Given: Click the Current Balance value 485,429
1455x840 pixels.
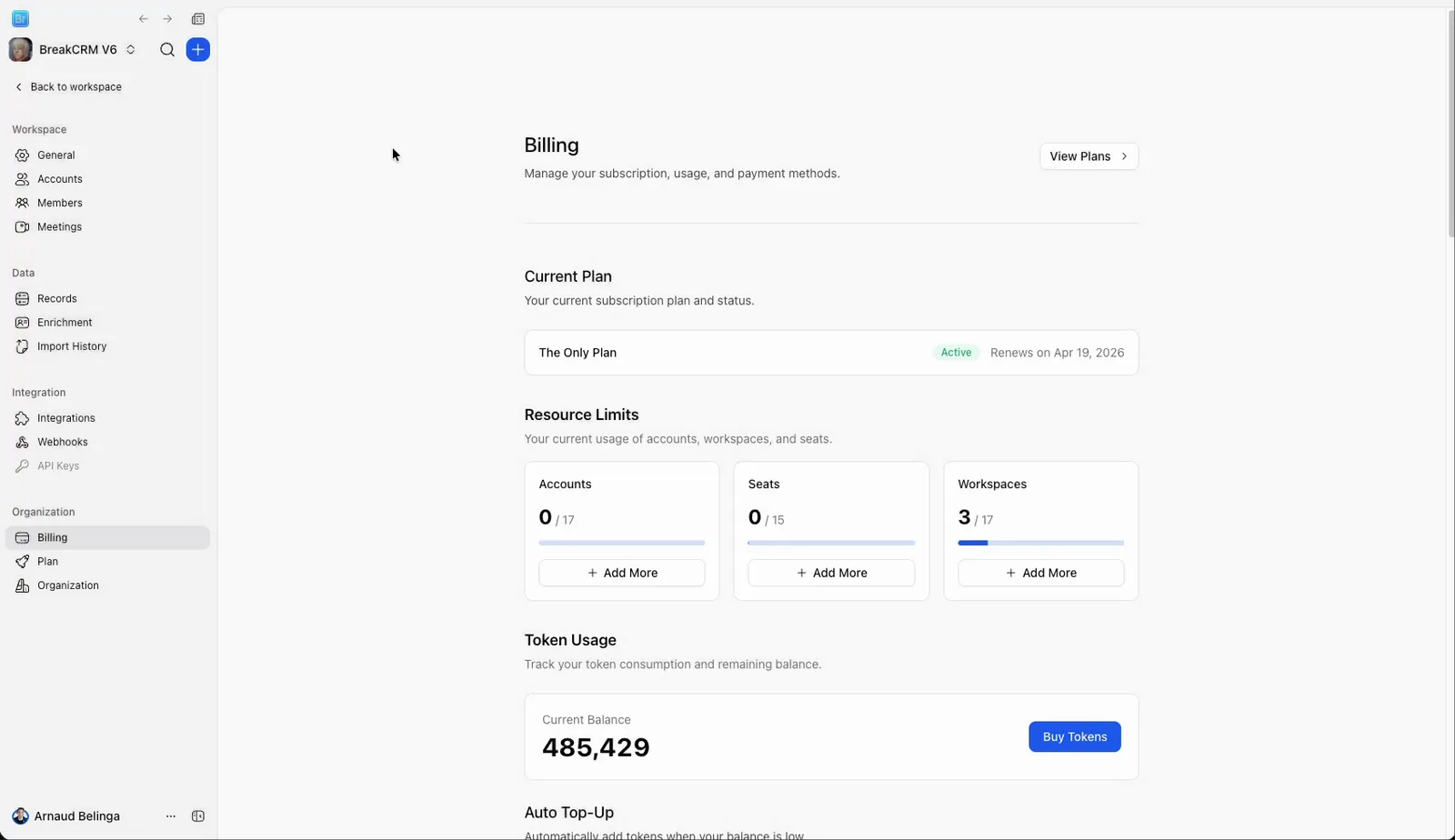Looking at the screenshot, I should (x=596, y=747).
